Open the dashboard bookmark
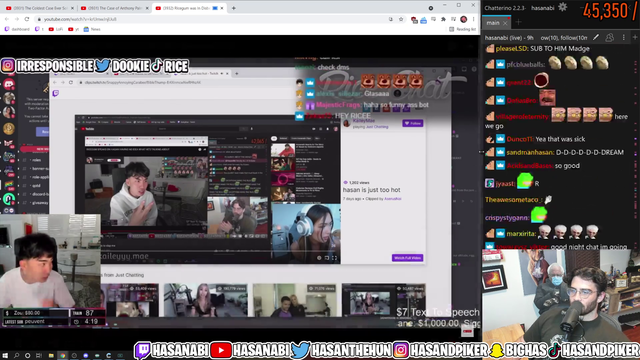The width and height of the screenshot is (640, 360). tap(17, 29)
